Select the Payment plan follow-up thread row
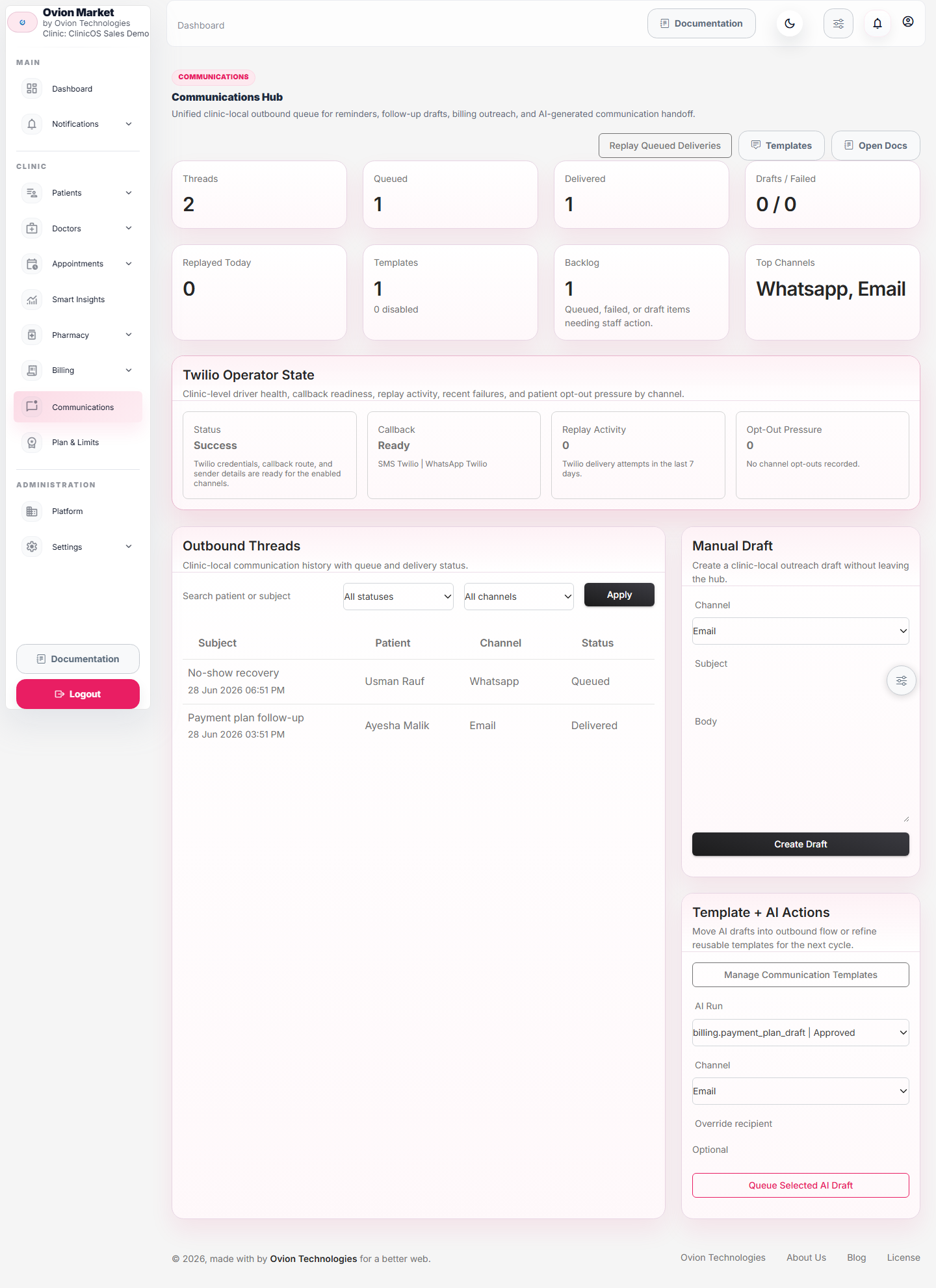 click(419, 726)
